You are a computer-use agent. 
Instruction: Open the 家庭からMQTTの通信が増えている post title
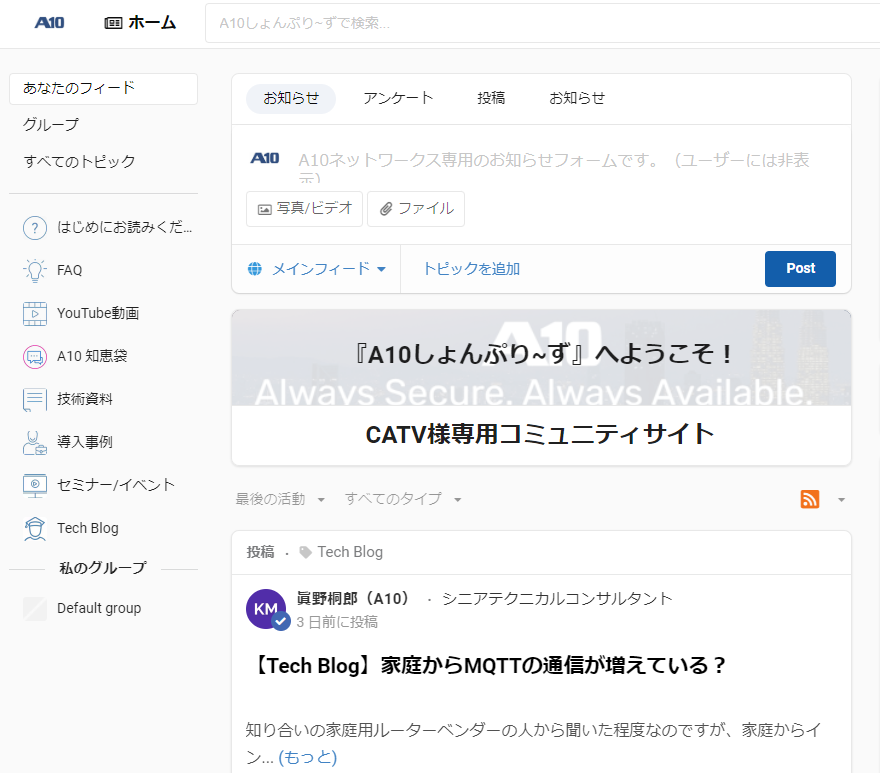(488, 666)
